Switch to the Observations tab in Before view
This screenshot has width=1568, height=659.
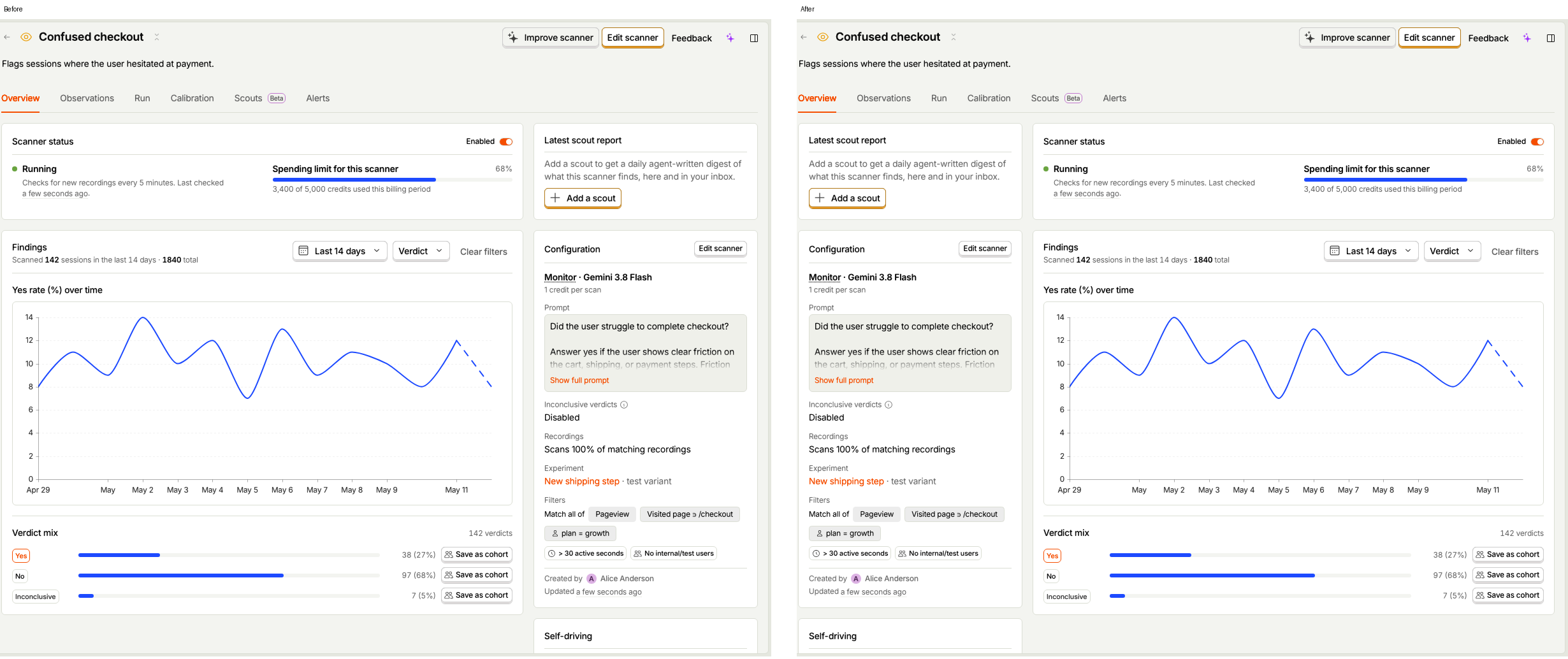pos(87,98)
